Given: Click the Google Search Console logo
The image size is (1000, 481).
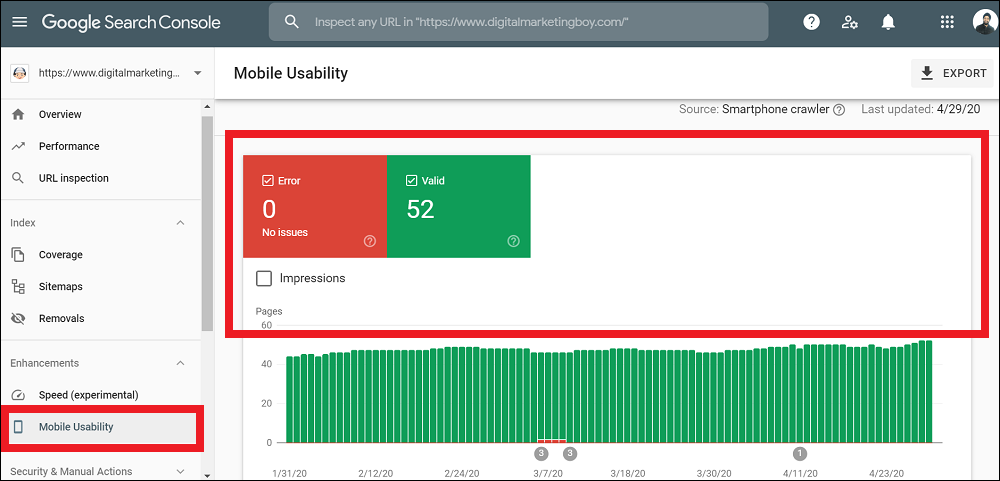Looking at the screenshot, I should (131, 22).
